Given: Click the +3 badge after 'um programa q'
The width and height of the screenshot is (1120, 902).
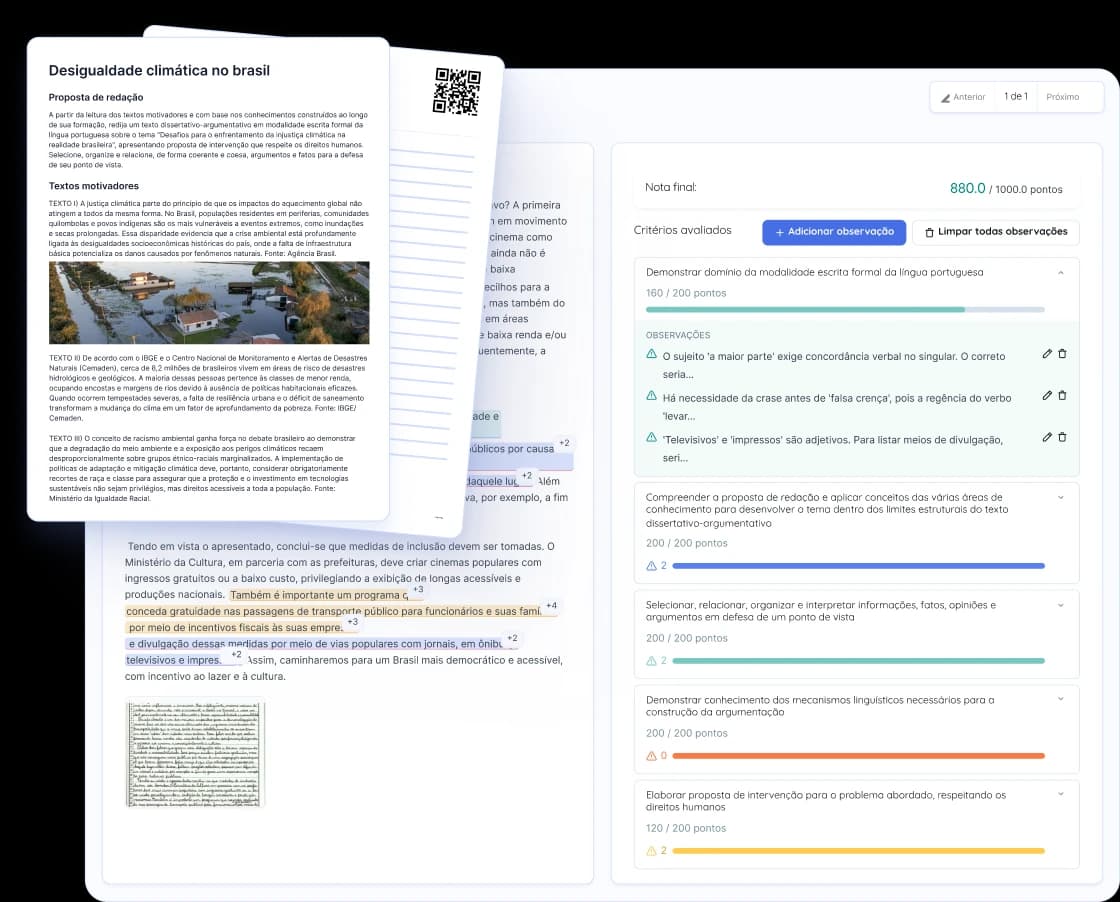Looking at the screenshot, I should point(418,589).
